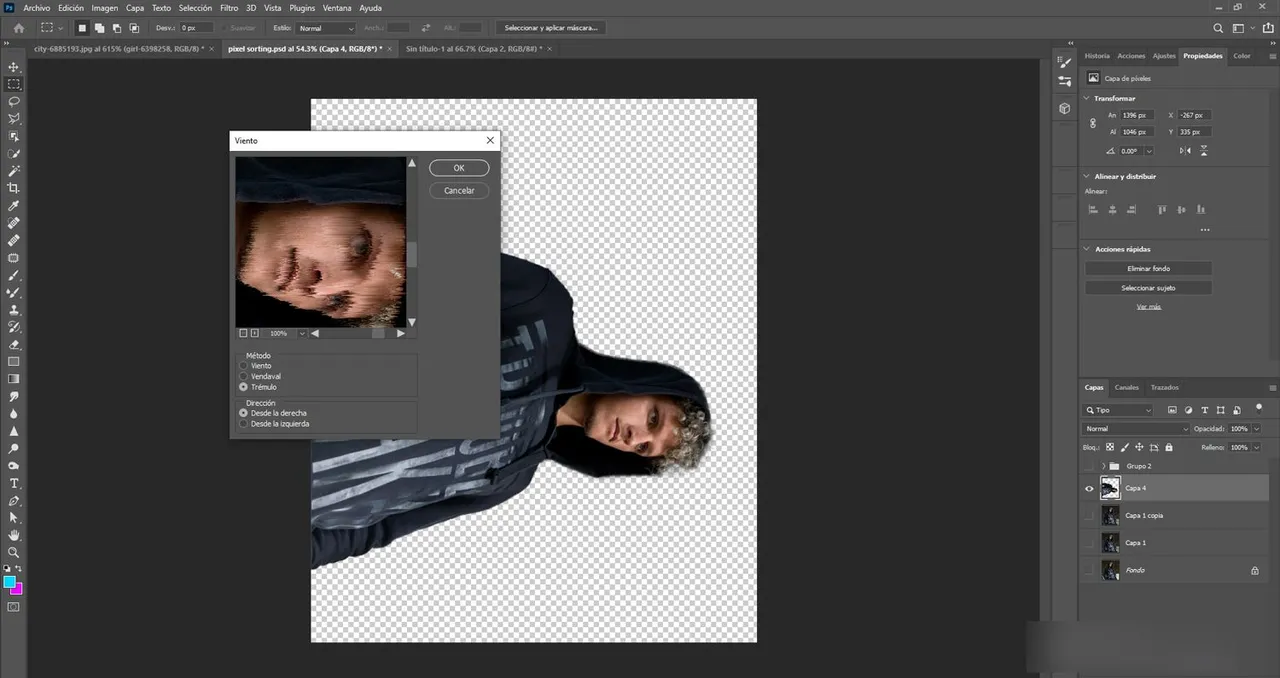Hide Capa 4 layer visibility
Viewport: 1280px width, 678px height.
click(1090, 488)
